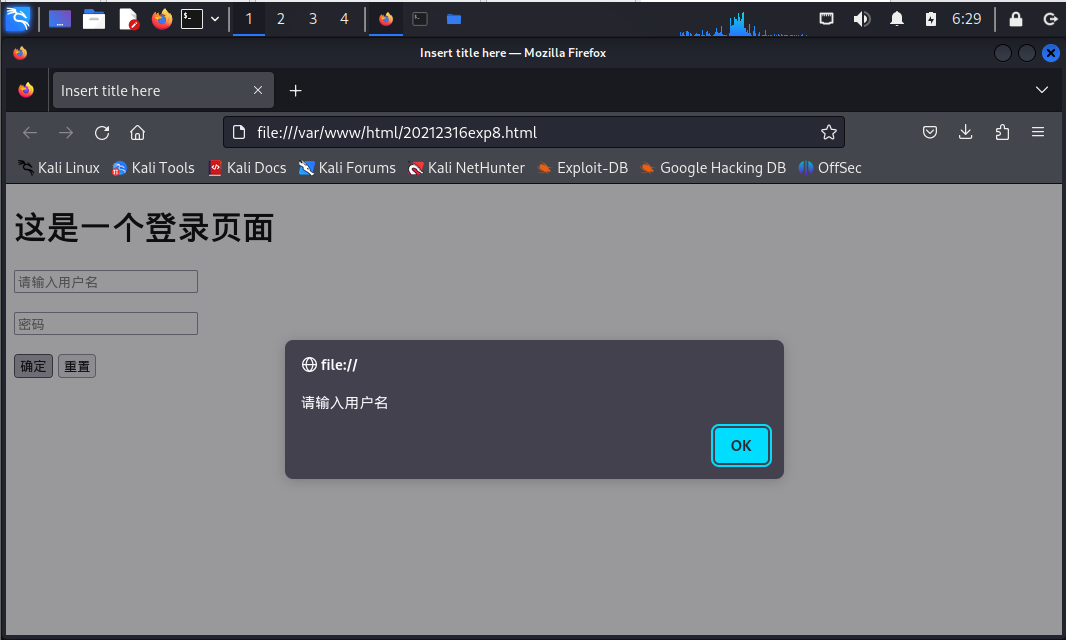The height and width of the screenshot is (640, 1066).
Task: Open the Firefox application menu
Action: 1037,133
